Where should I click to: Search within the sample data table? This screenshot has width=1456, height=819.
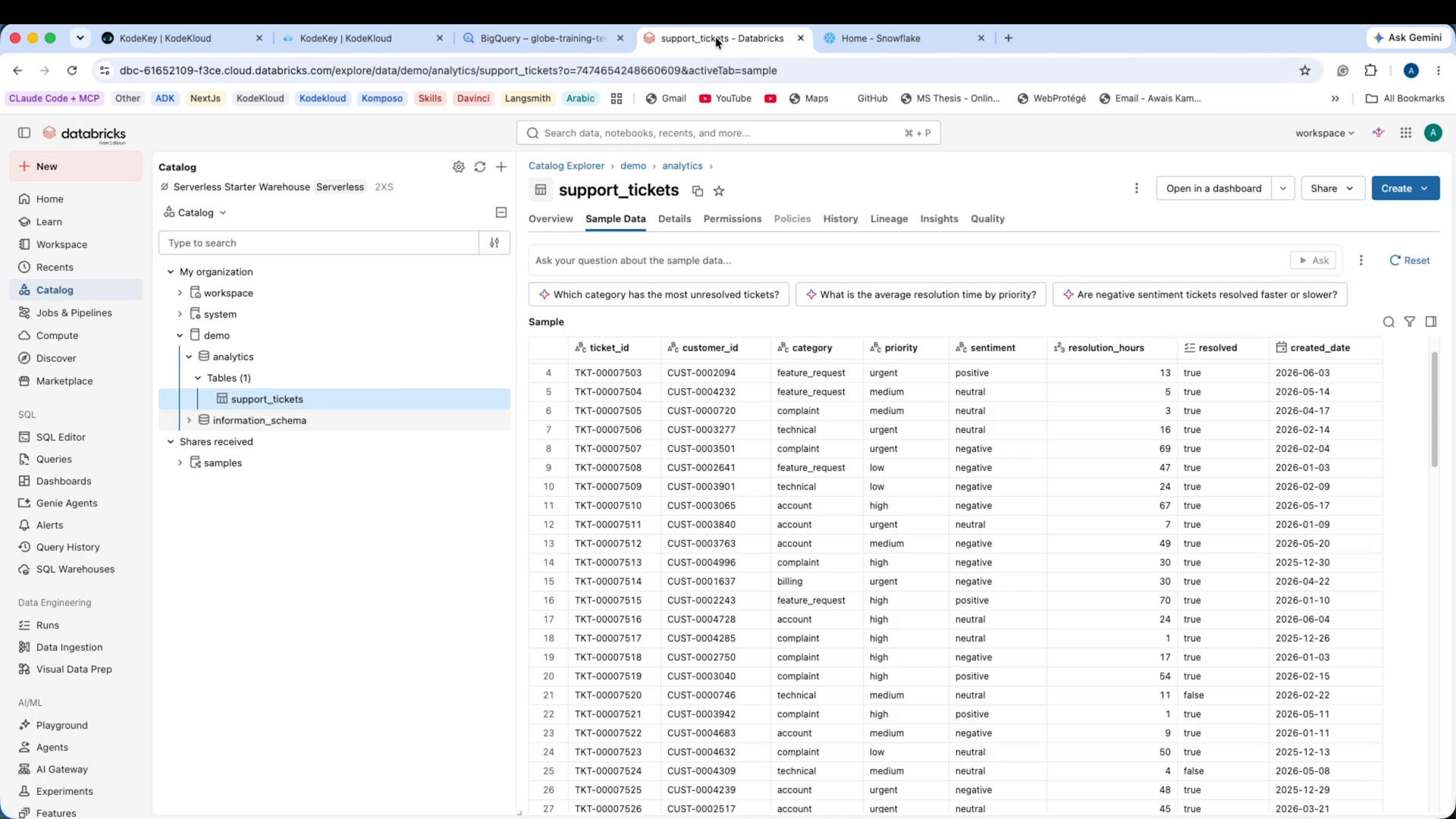(x=1389, y=322)
